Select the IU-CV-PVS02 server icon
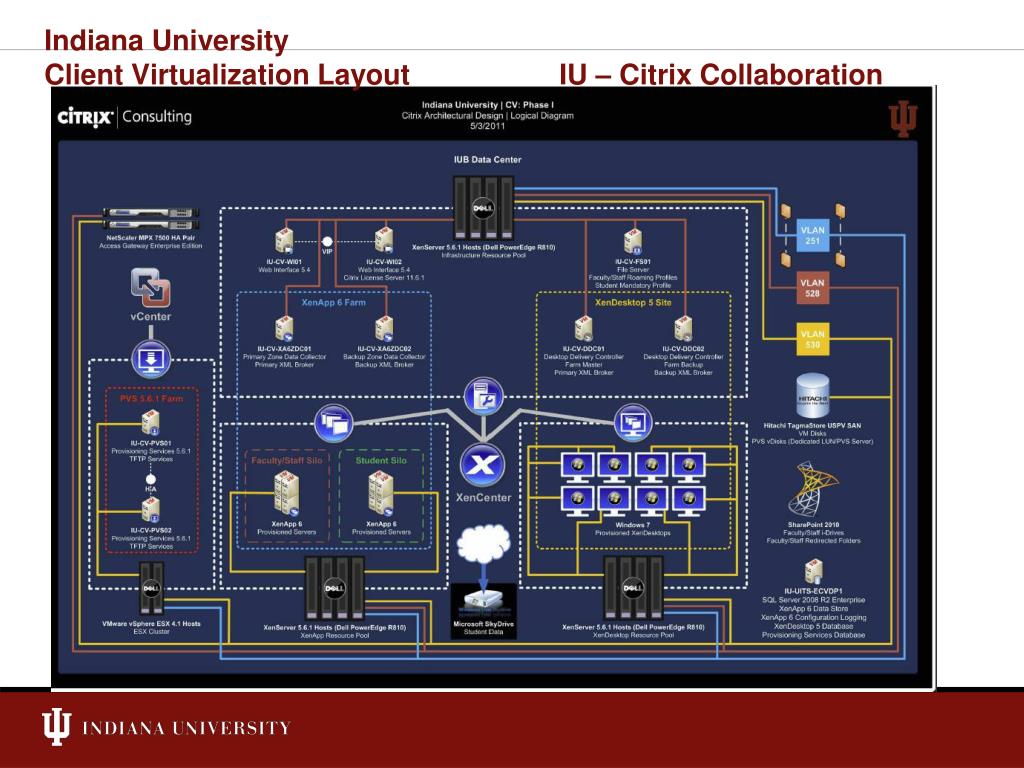 click(x=151, y=510)
